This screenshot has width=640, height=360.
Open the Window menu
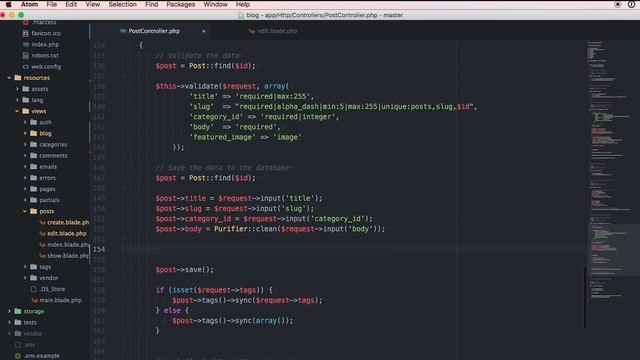point(216,4)
